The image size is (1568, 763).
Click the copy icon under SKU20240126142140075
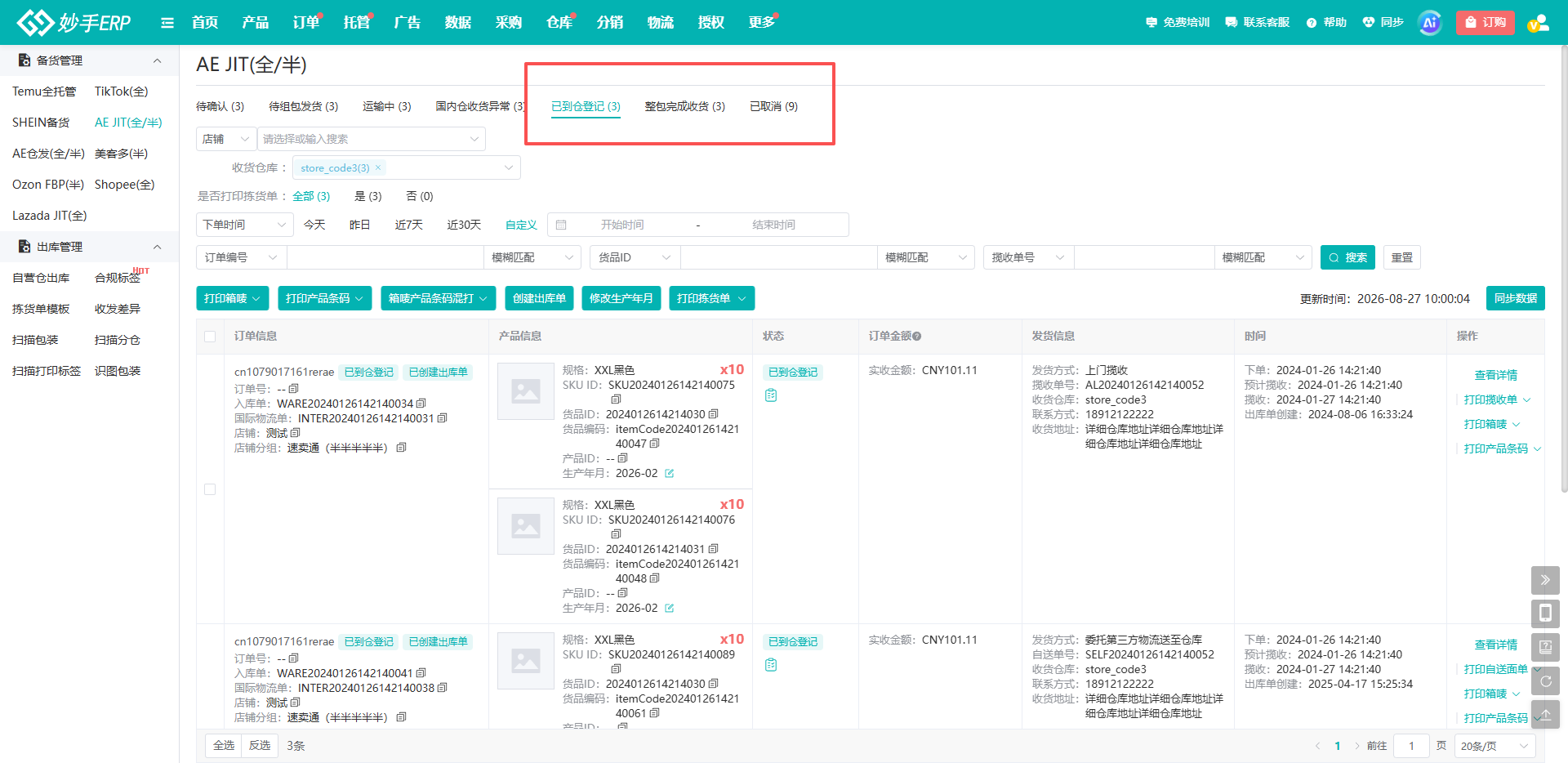(x=617, y=399)
